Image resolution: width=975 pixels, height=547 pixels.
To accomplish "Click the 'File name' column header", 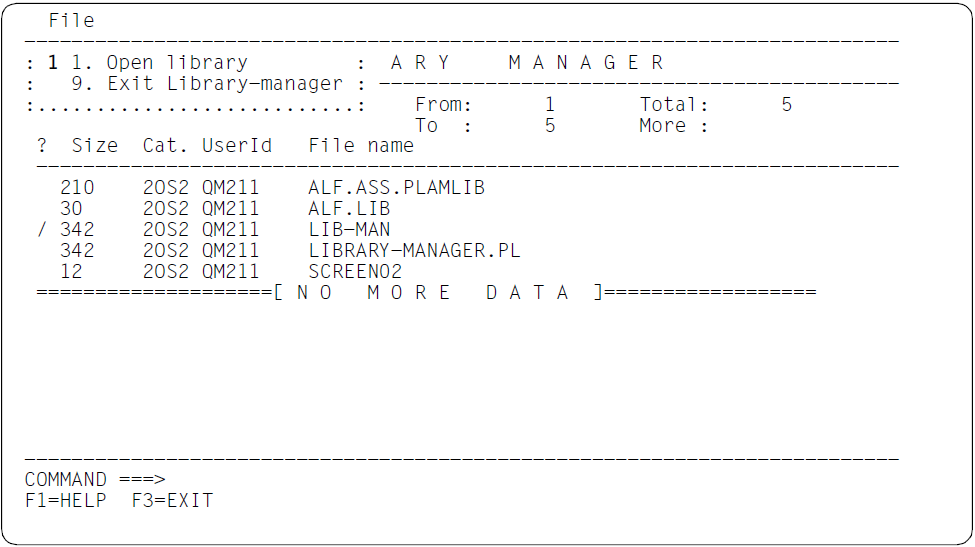I will click(360, 146).
